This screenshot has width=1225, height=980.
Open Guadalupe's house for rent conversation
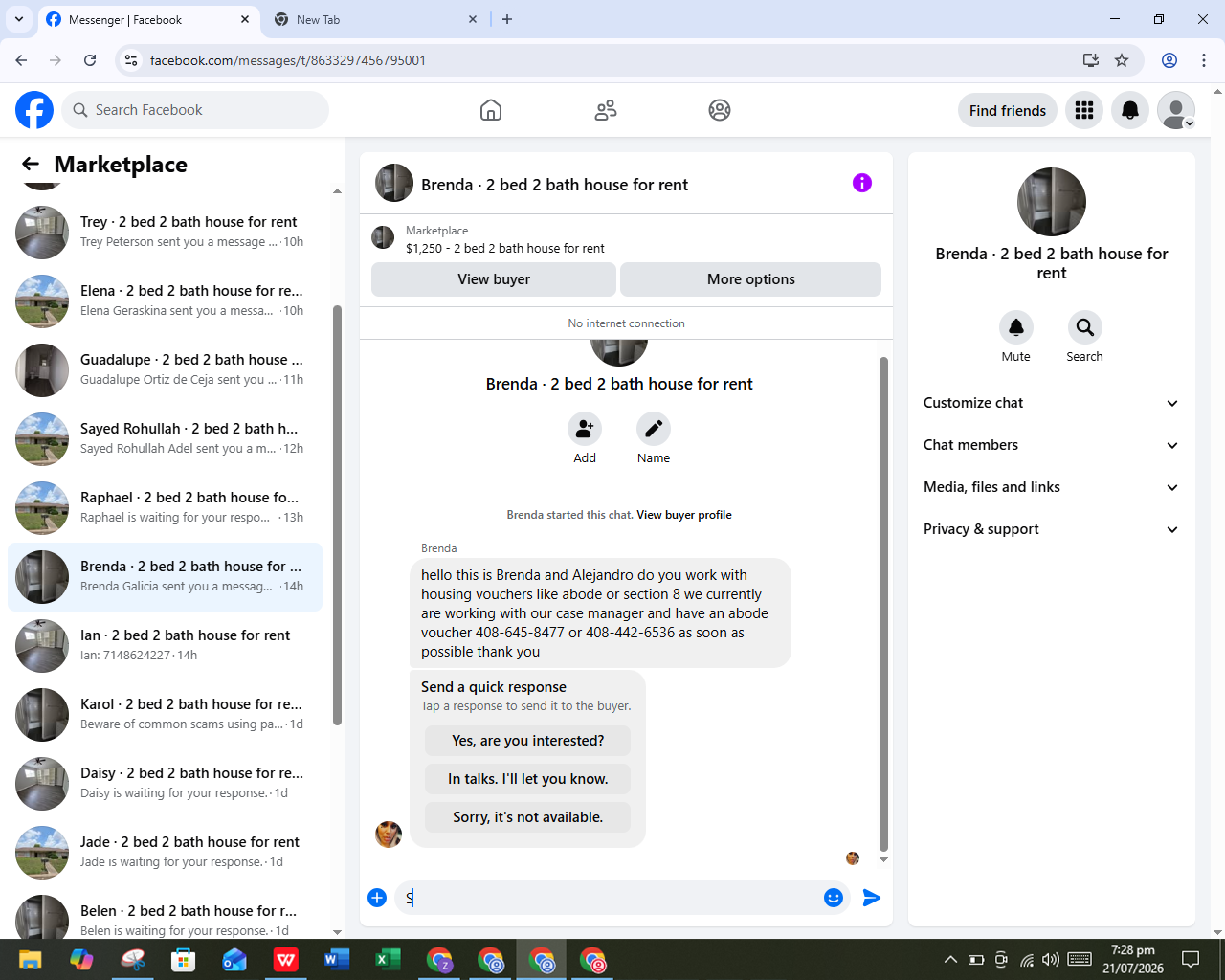(165, 369)
